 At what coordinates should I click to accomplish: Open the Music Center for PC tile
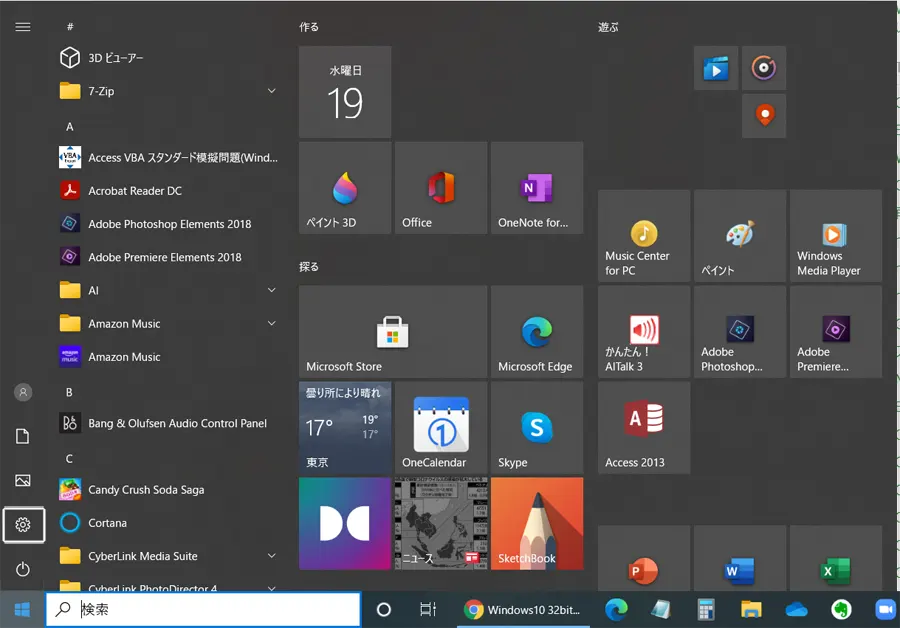(x=644, y=236)
